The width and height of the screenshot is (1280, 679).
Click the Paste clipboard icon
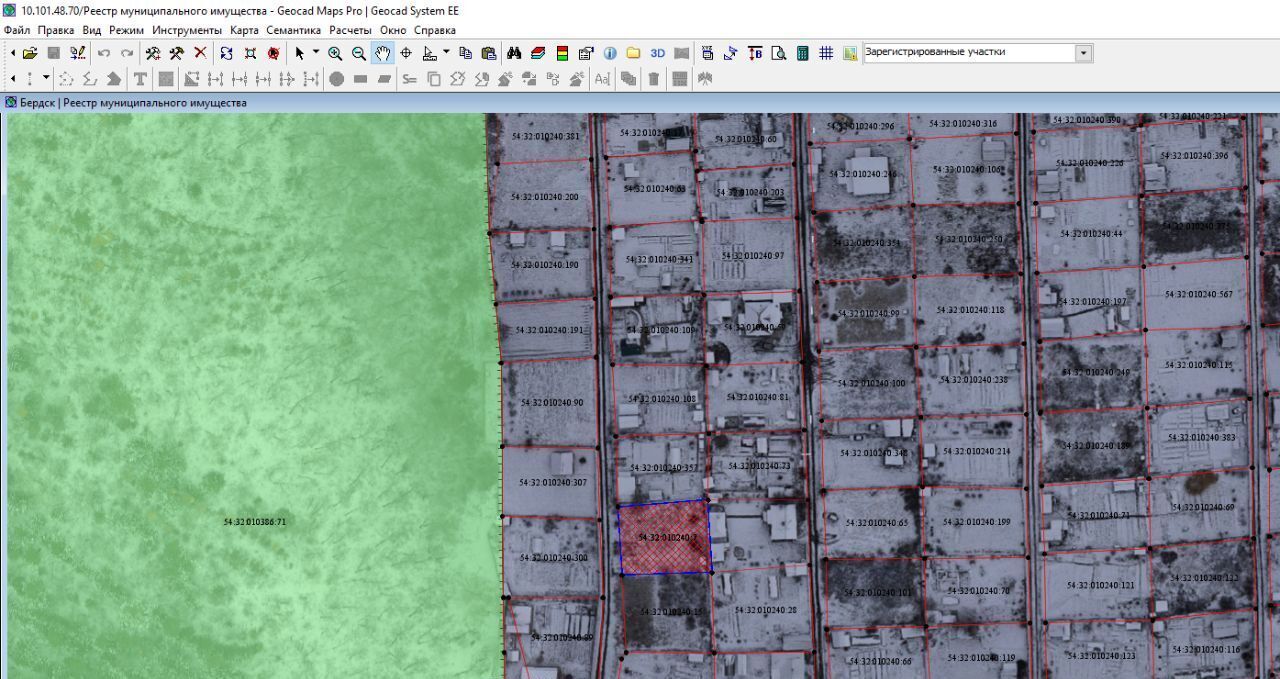pos(488,53)
